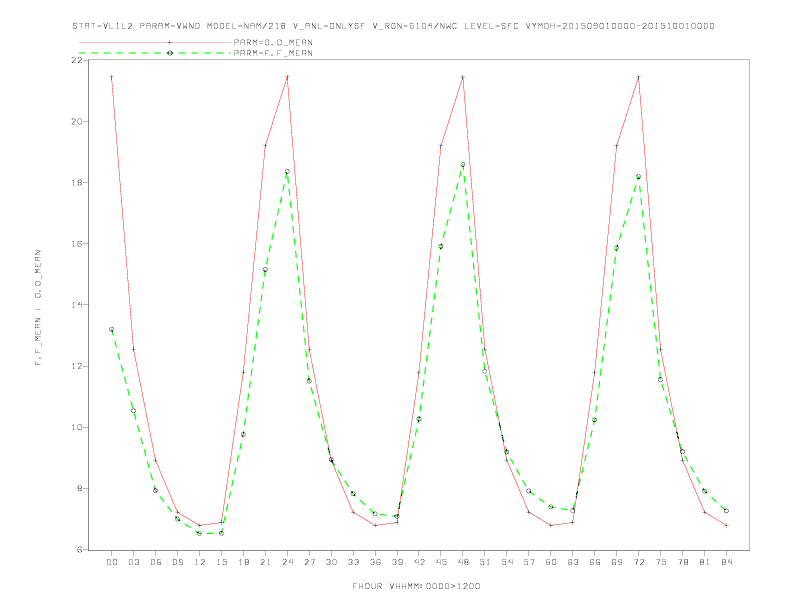This screenshot has height=612, width=792.
Task: Click the 14 tick on the vertical axis
Action: (x=77, y=304)
